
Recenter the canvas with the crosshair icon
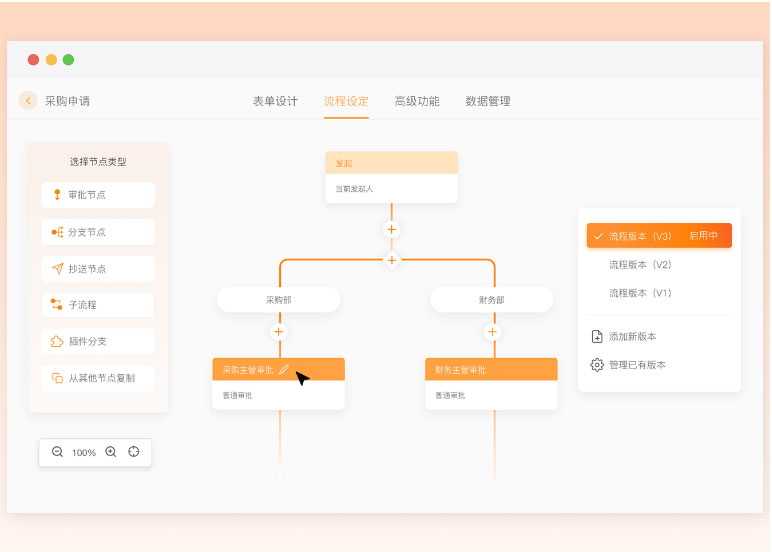pos(134,452)
